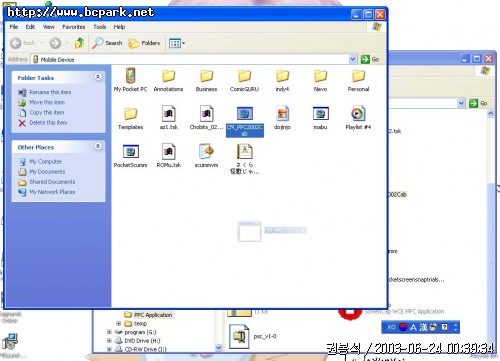Select the Business folder
Screen dimensions: 500x361
coord(206,79)
